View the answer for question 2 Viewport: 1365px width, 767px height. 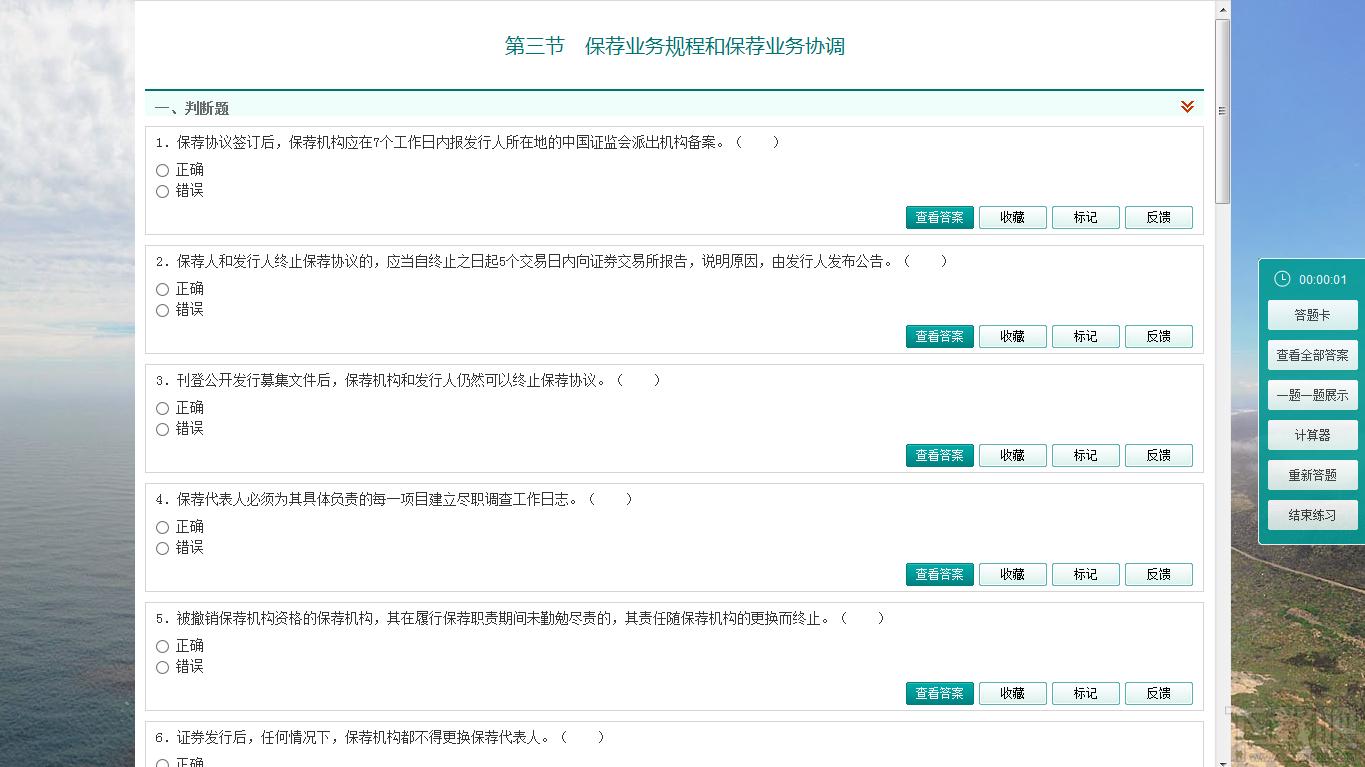[940, 336]
